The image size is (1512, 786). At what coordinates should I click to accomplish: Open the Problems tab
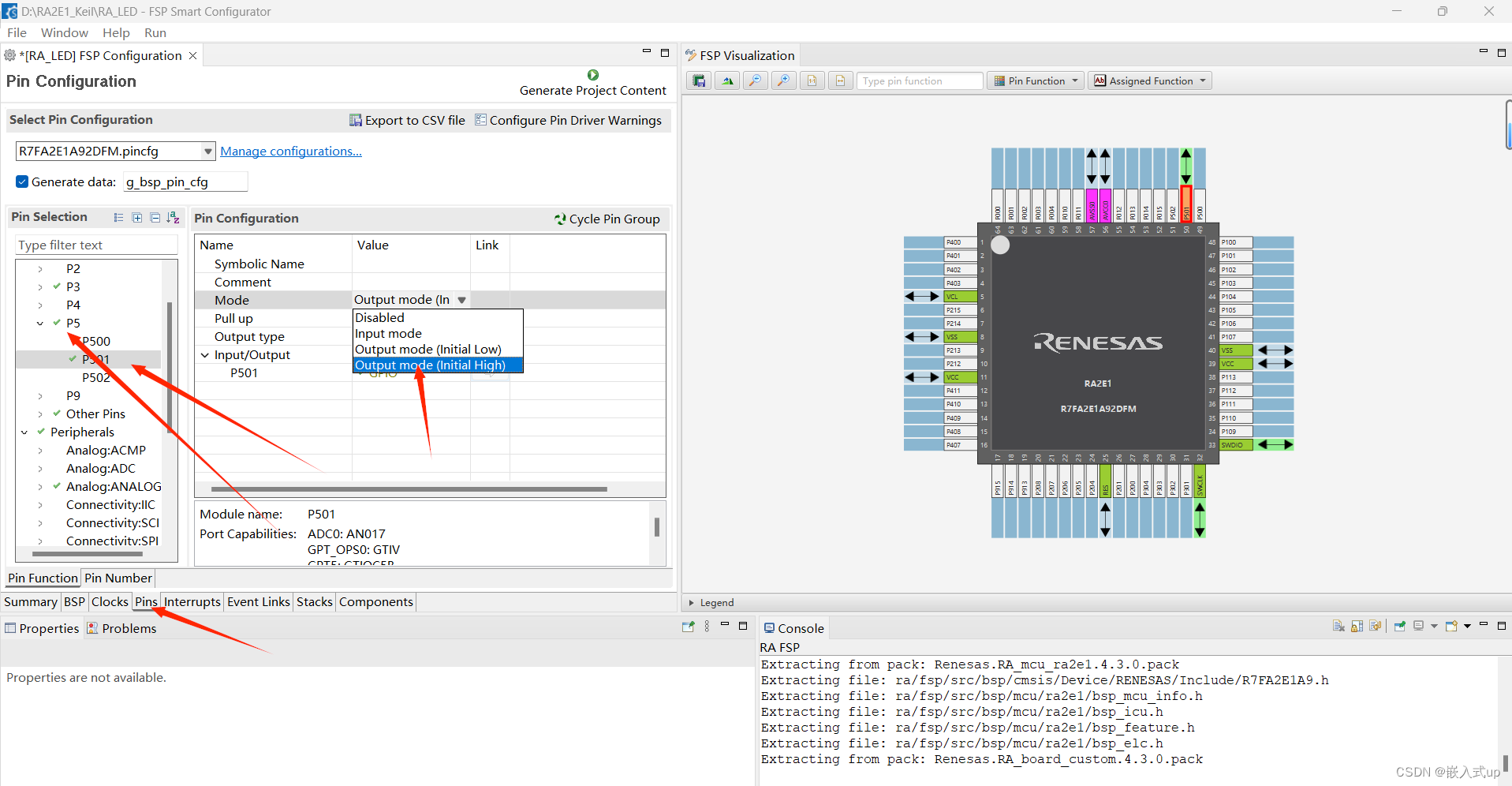[121, 628]
